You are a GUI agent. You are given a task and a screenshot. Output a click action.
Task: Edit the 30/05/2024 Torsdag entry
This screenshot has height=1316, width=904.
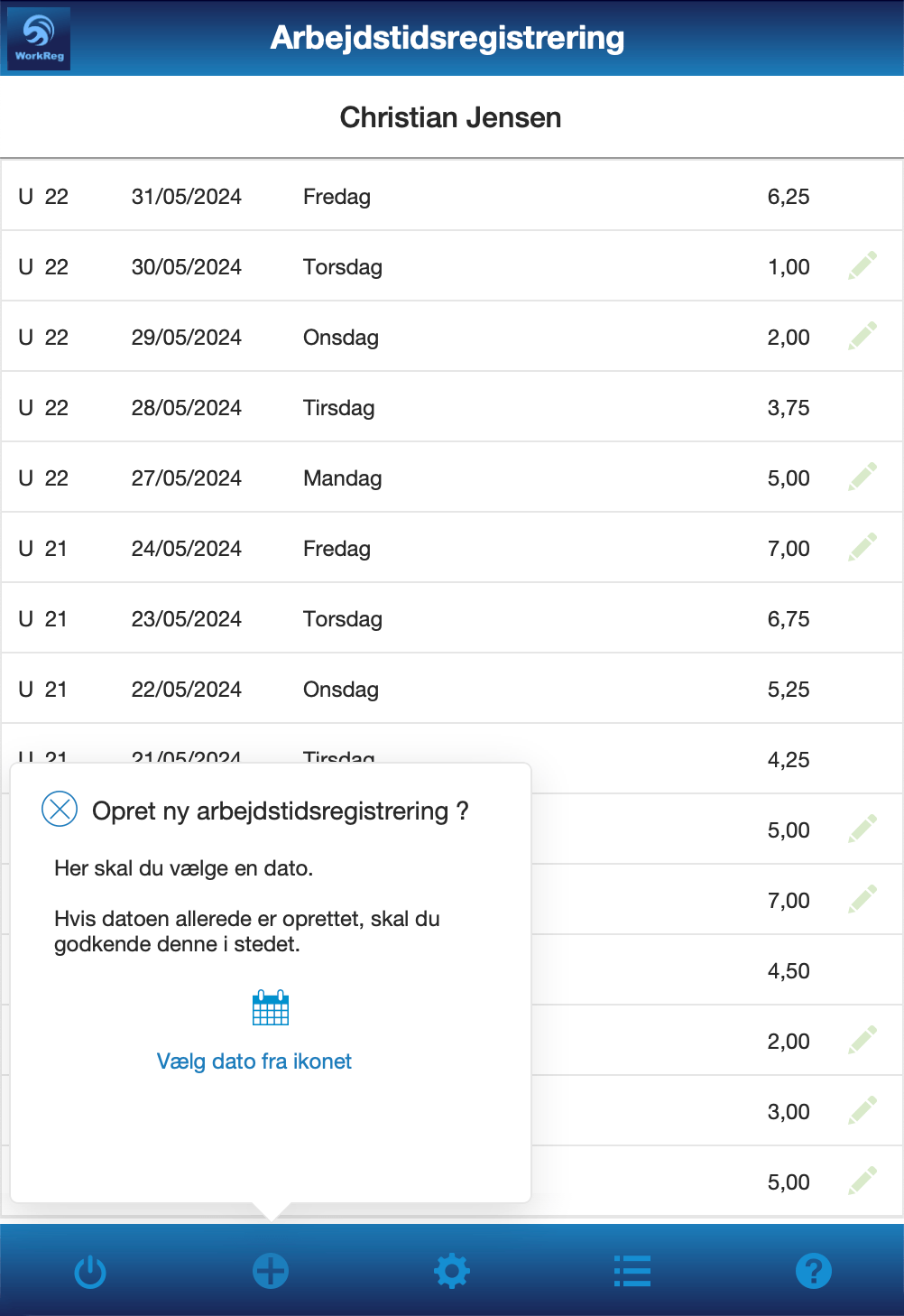[x=862, y=266]
